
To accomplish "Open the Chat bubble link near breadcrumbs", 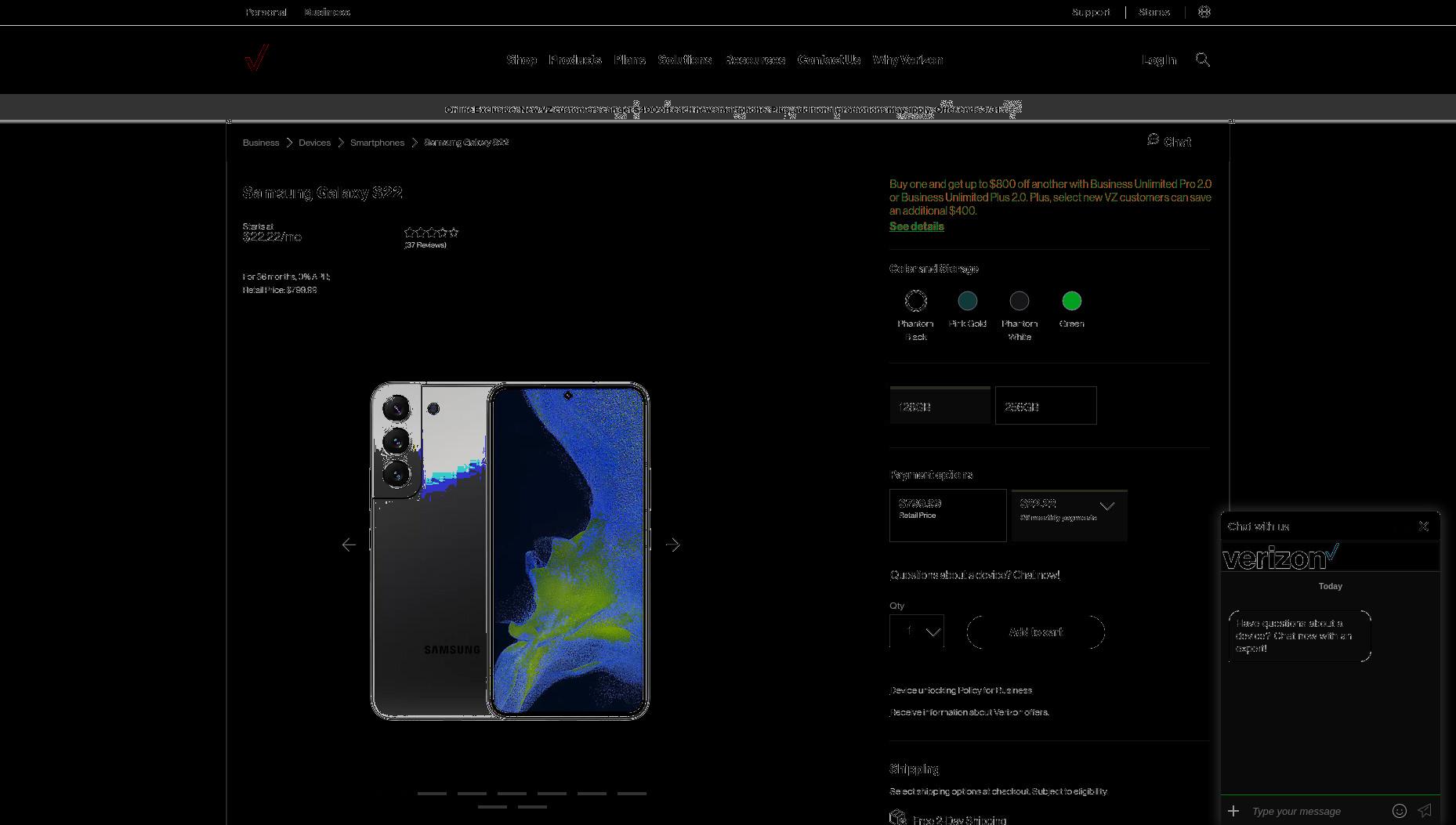I will point(1169,141).
